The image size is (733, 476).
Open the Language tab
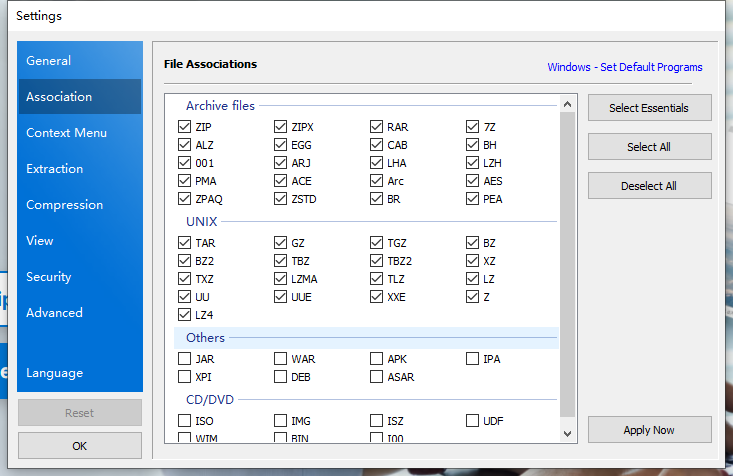click(80, 373)
